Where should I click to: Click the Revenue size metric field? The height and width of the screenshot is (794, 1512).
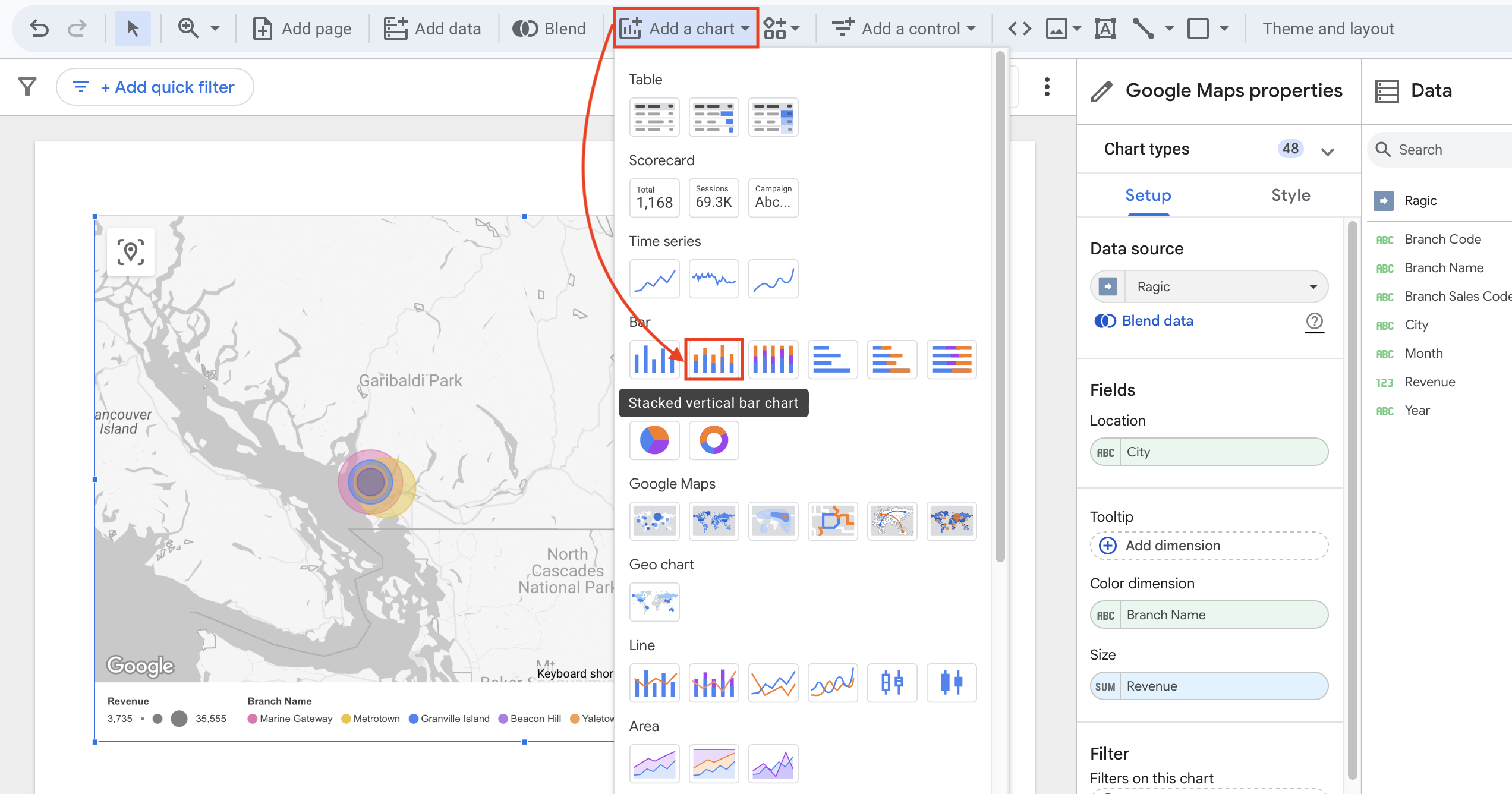pos(1209,686)
